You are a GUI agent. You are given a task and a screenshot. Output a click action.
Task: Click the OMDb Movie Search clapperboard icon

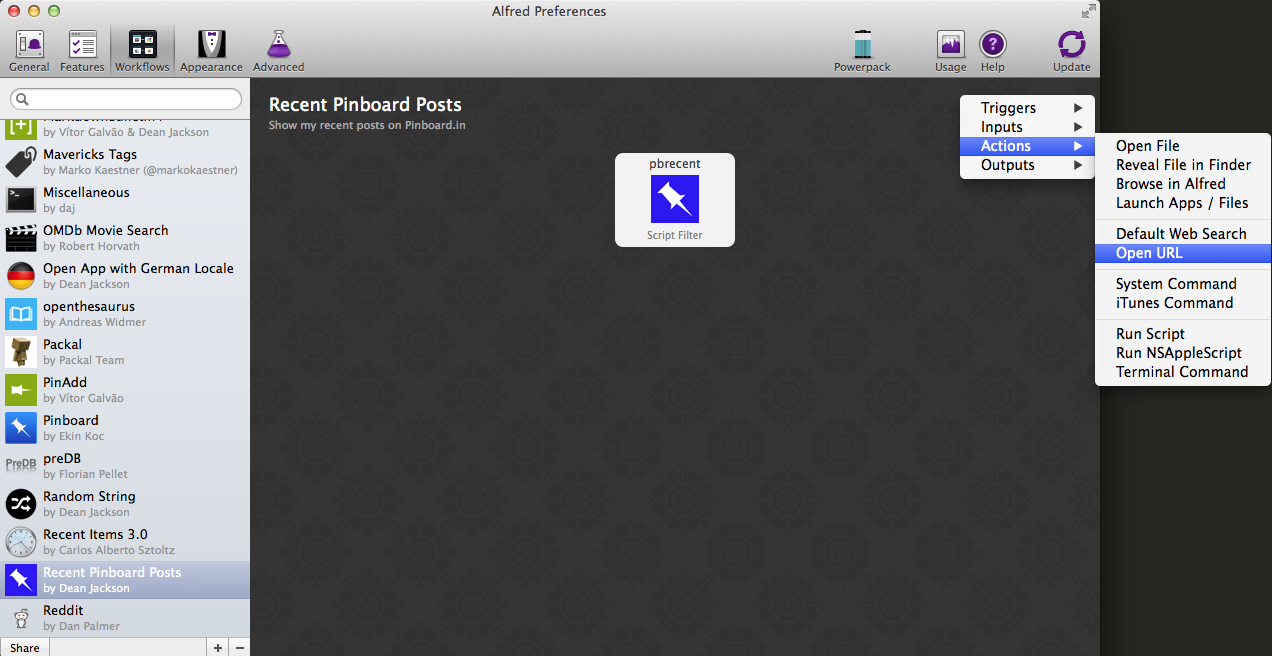(x=21, y=238)
